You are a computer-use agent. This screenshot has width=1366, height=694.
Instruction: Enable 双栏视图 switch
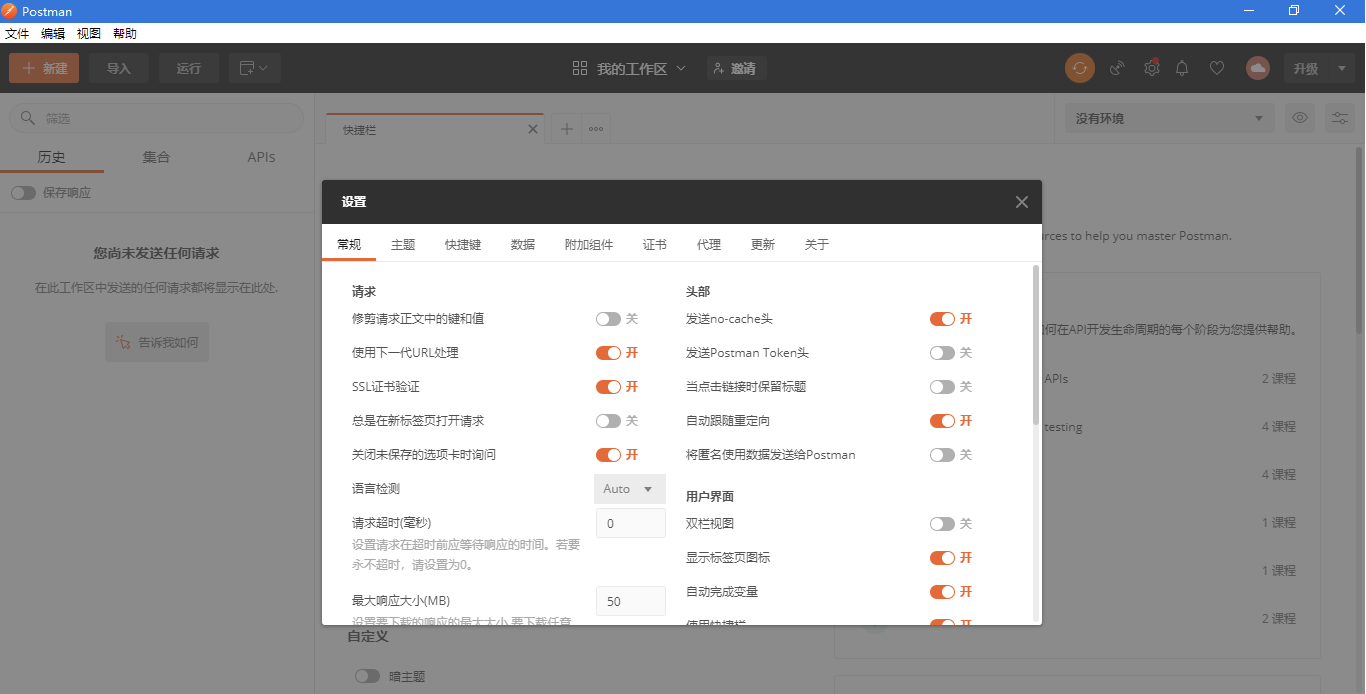click(x=942, y=524)
